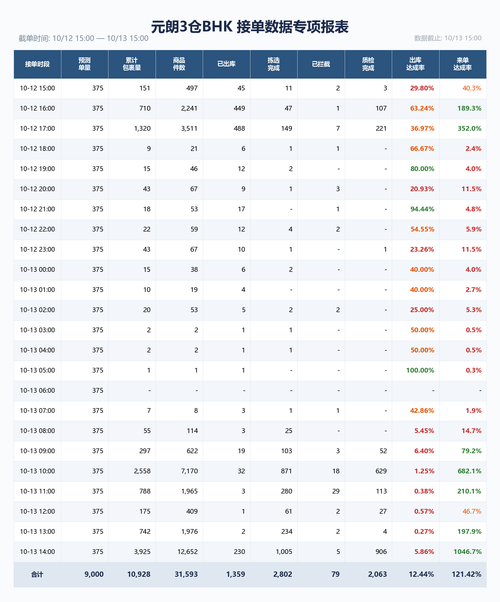500x602 pixels.
Task: Click the 10-12 15:00 time slot cell
Action: (x=37, y=88)
